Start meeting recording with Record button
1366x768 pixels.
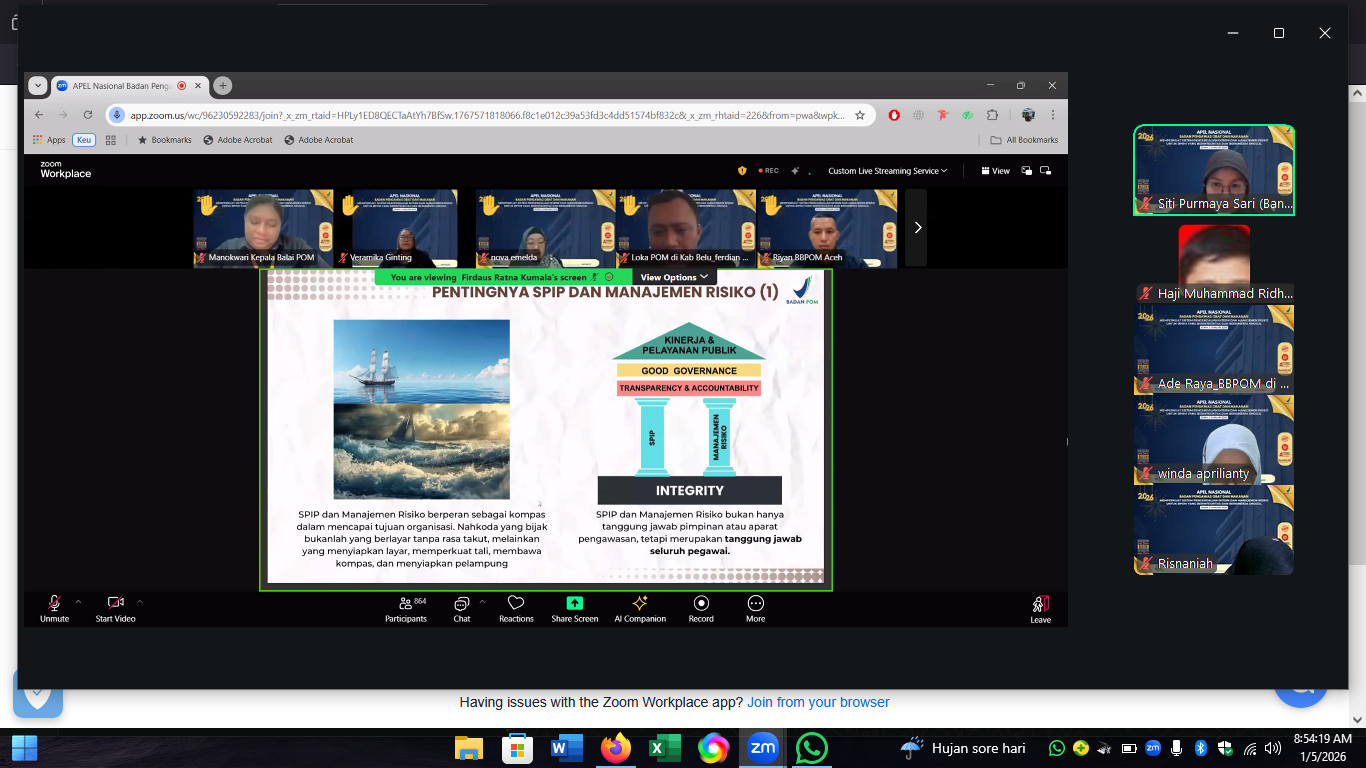coord(701,608)
